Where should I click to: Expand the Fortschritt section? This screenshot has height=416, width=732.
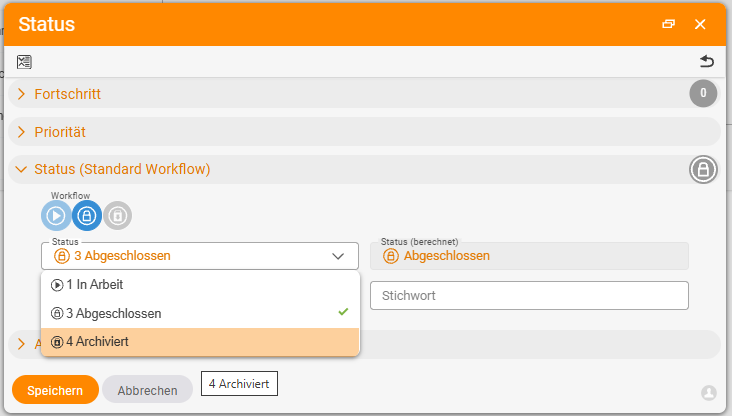[x=21, y=94]
